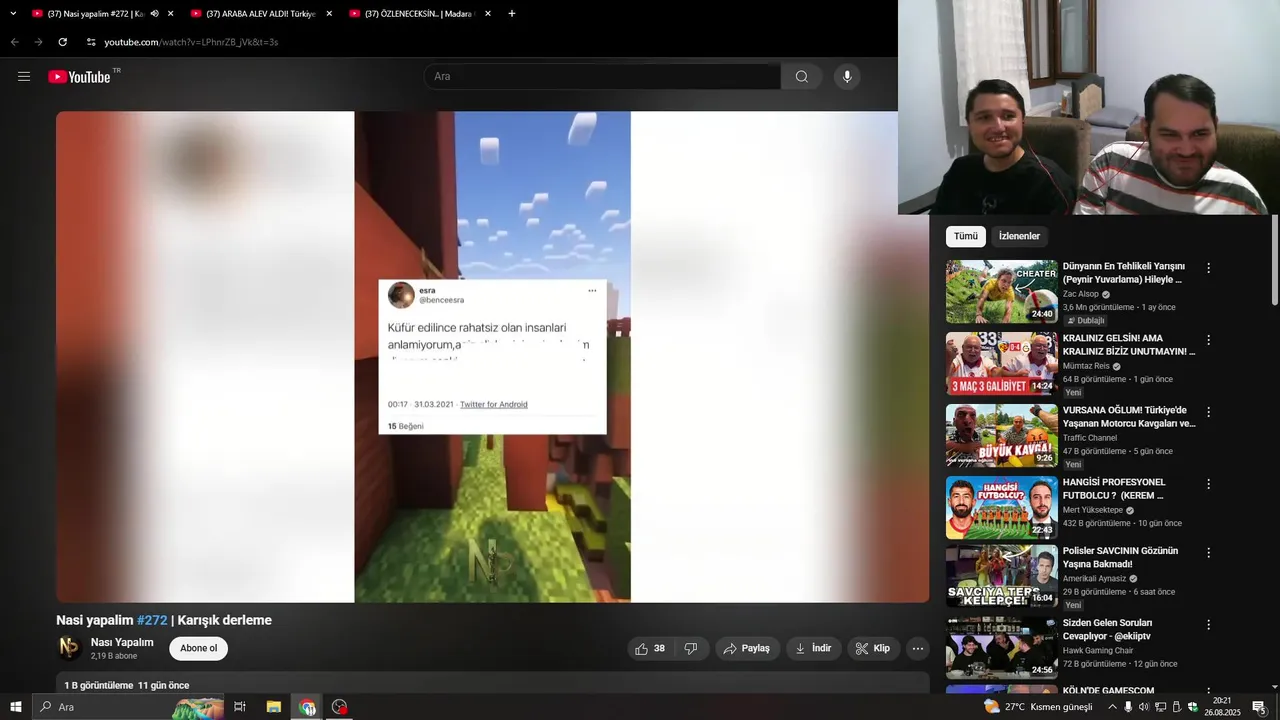Create a clip with Klip button

tap(873, 648)
